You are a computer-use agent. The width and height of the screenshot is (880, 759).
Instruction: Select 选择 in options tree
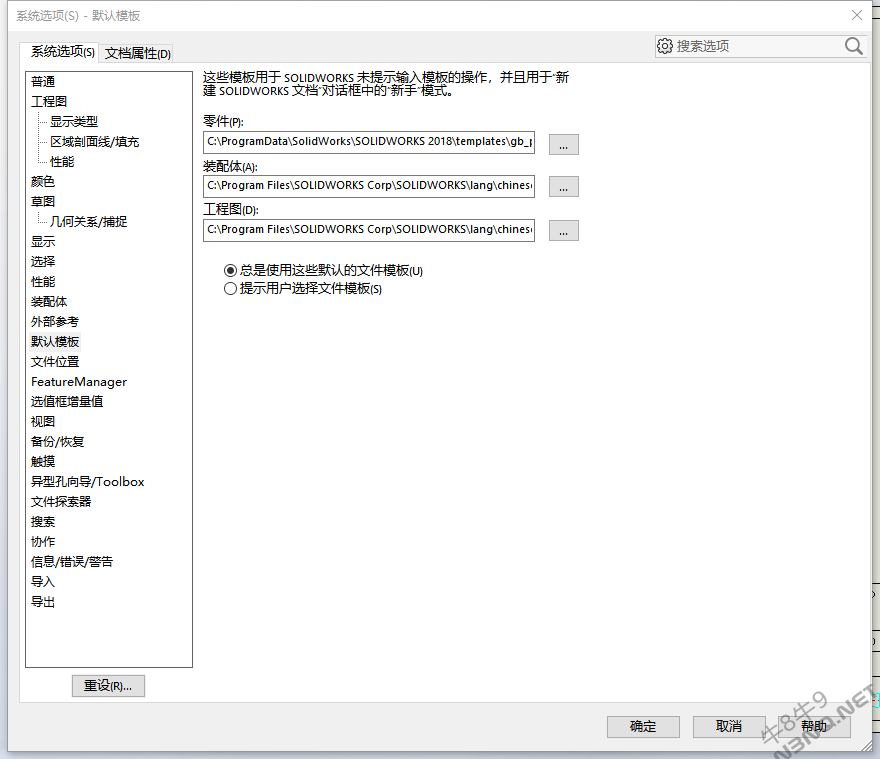(43, 262)
